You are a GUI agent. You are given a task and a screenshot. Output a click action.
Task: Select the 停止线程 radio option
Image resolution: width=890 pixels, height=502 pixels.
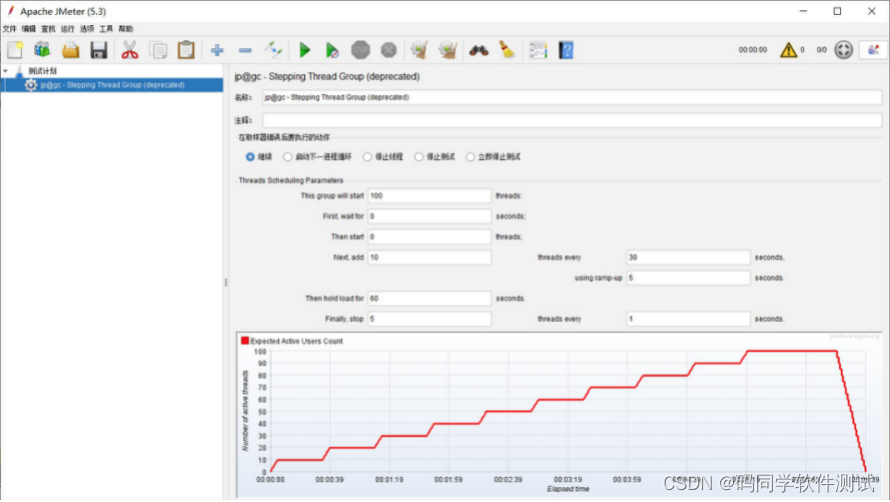click(x=368, y=157)
